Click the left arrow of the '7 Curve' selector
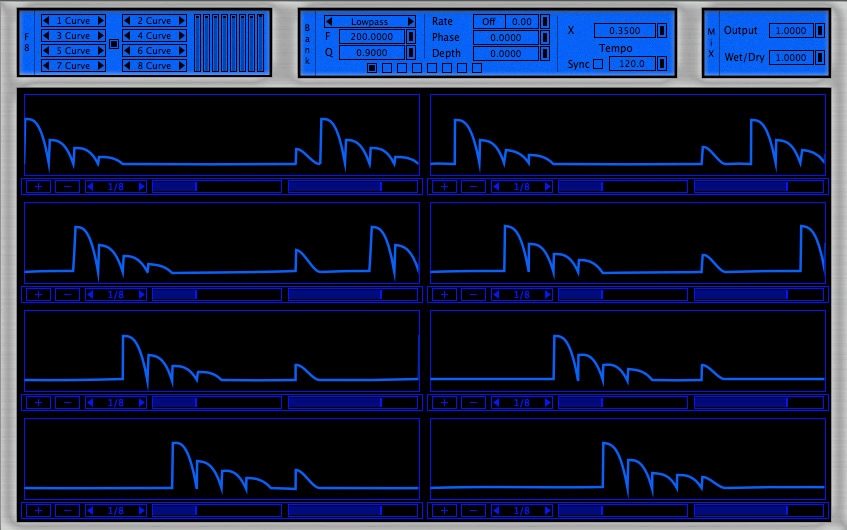 click(x=46, y=66)
